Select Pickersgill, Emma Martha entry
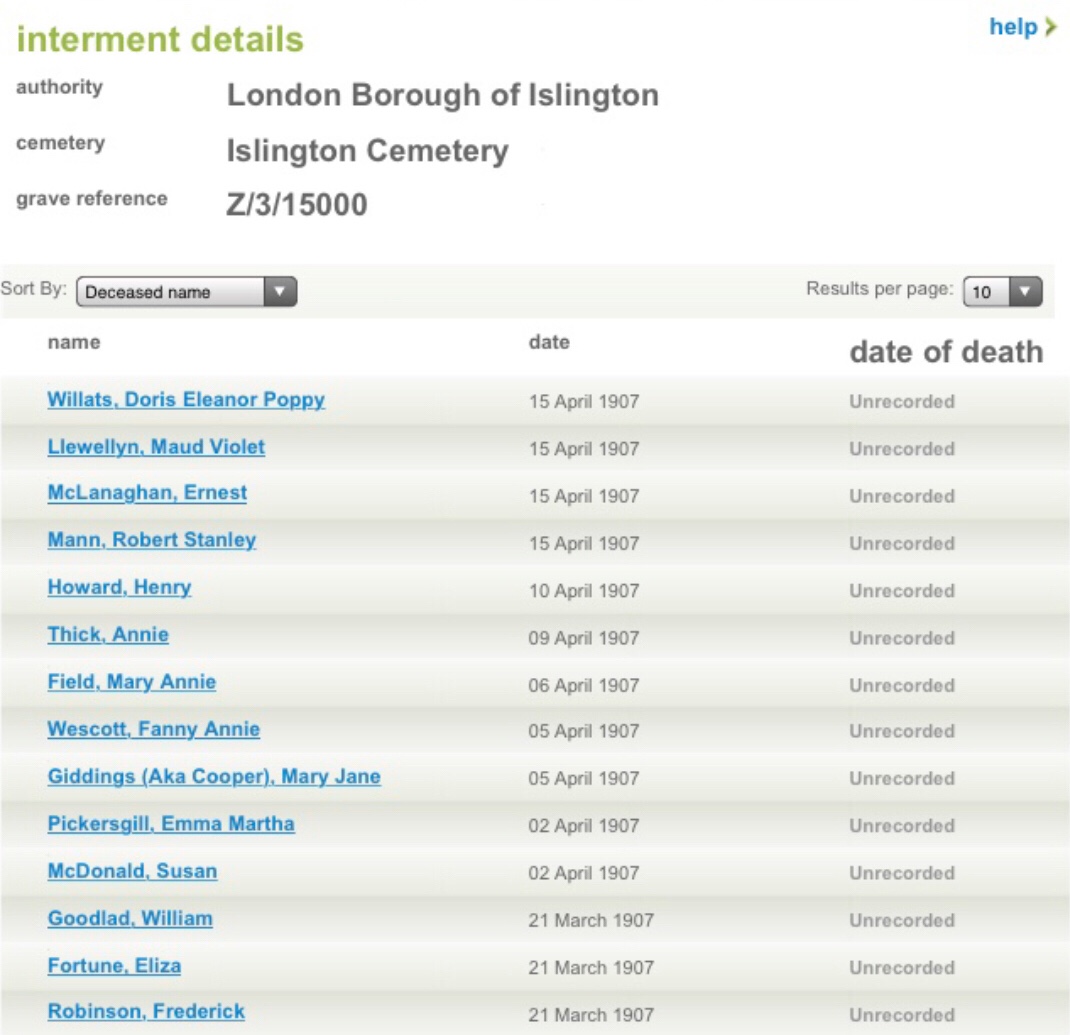 [x=171, y=824]
